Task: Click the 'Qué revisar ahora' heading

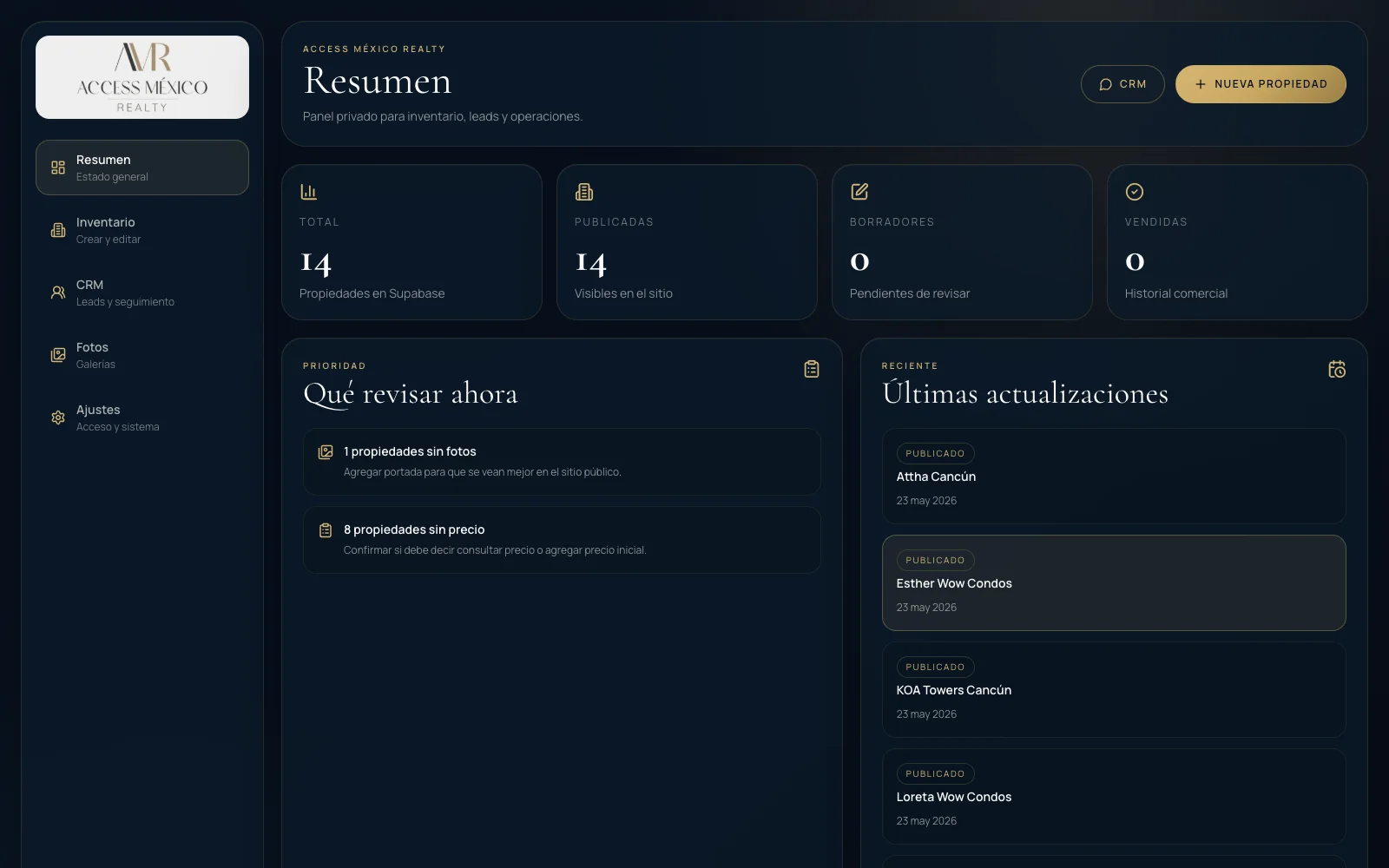Action: pyautogui.click(x=411, y=394)
